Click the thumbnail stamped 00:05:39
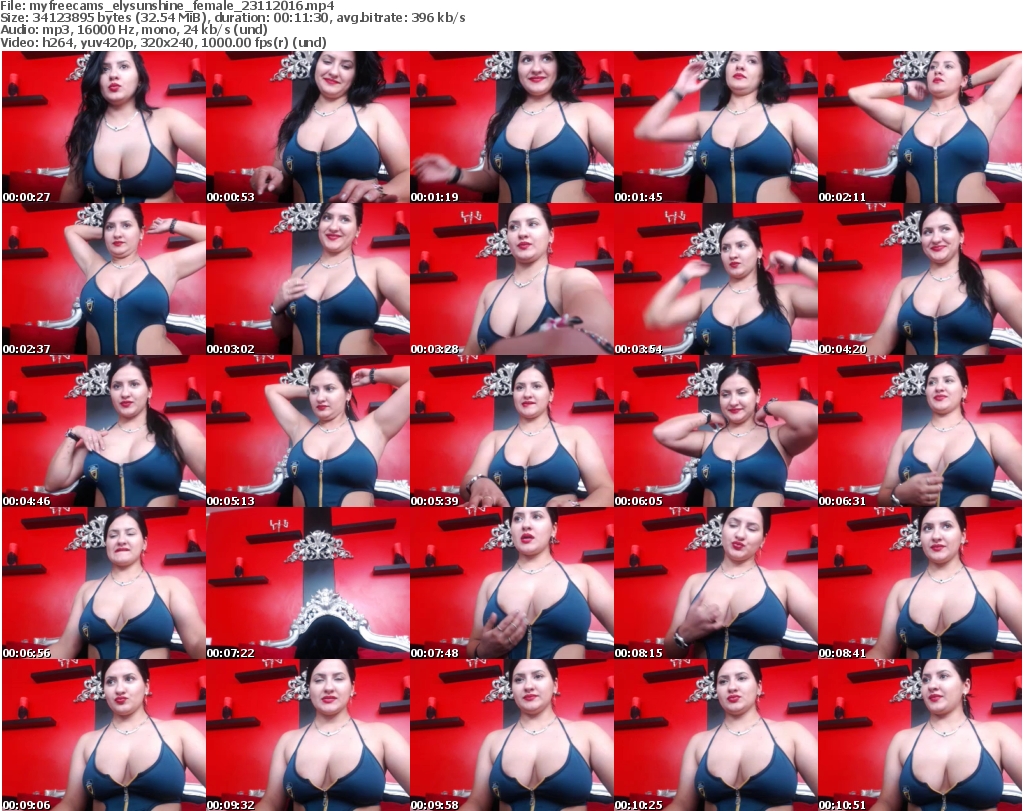This screenshot has width=1024, height=811. (x=512, y=431)
